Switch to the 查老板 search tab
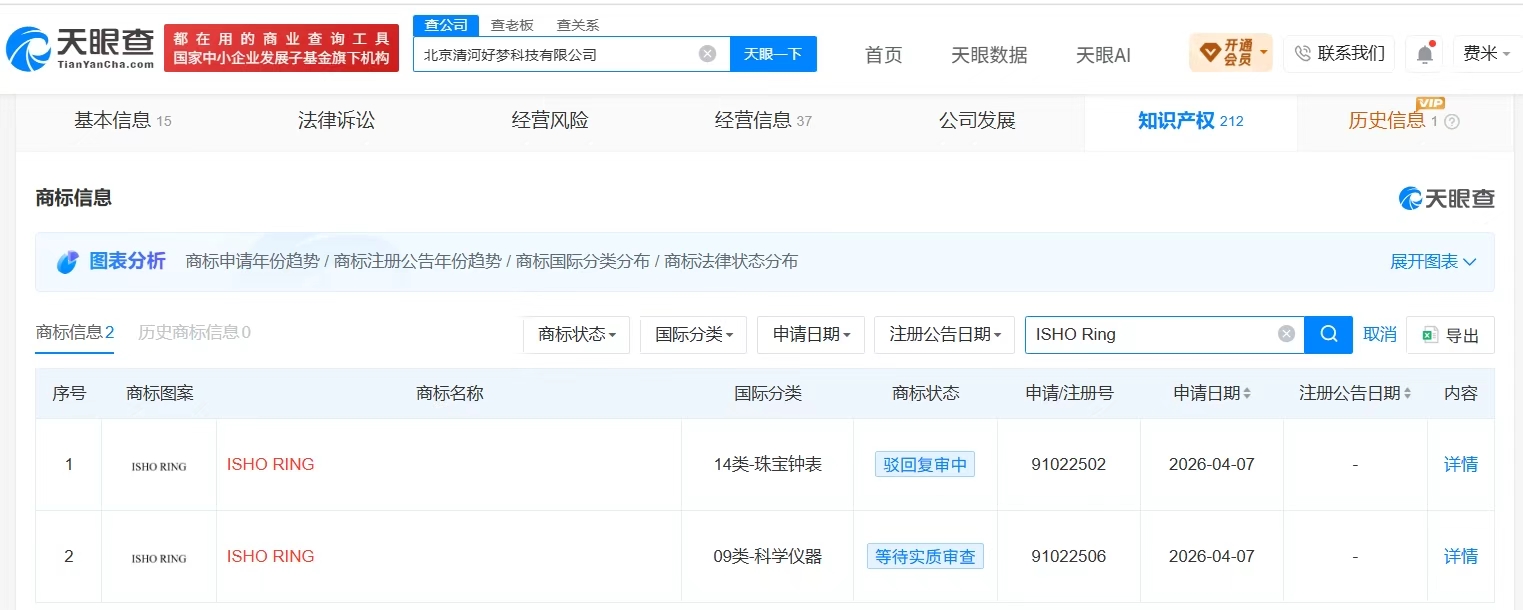This screenshot has width=1523, height=610. pyautogui.click(x=512, y=25)
